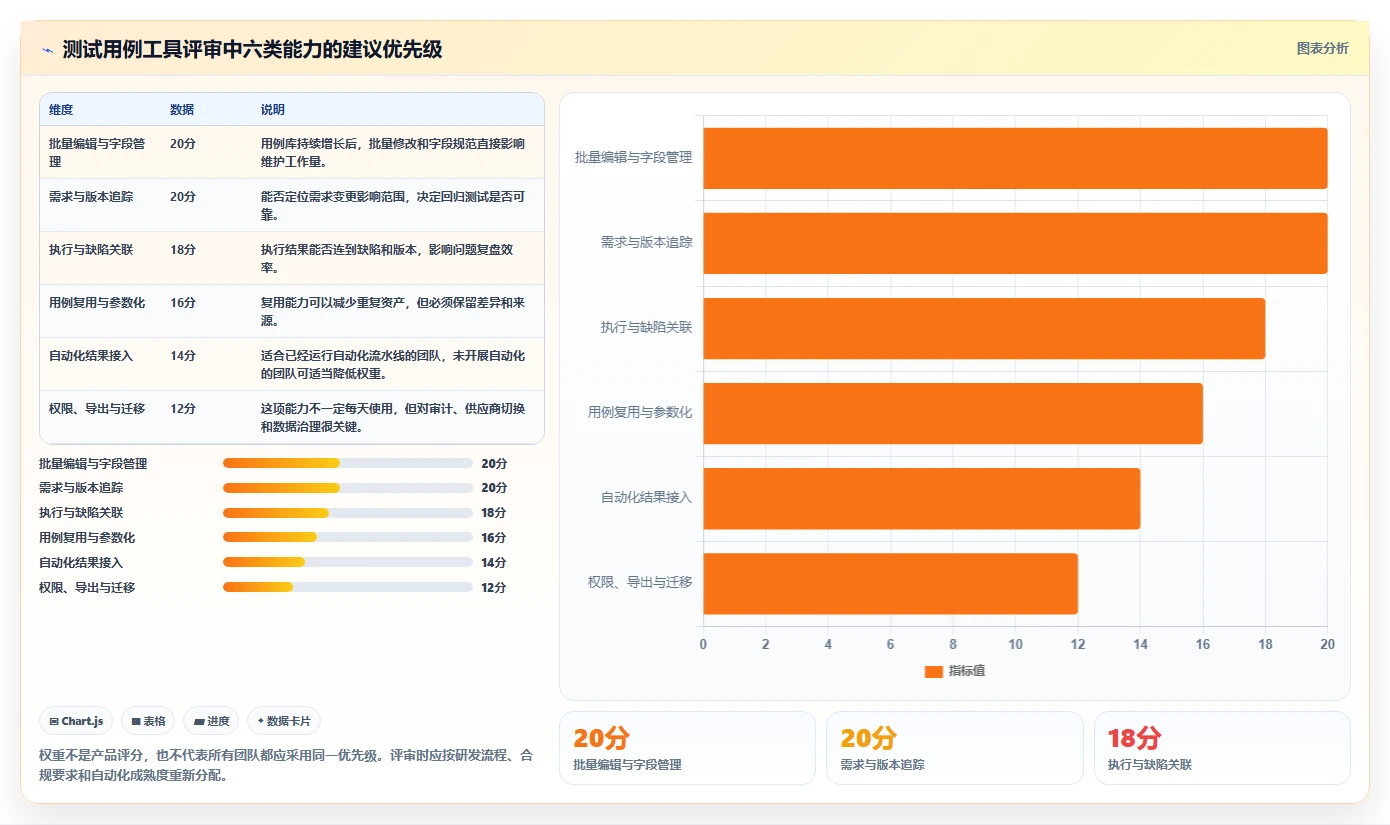Click the 用例复用与参数化 progress bar
This screenshot has height=825, width=1390.
tap(348, 538)
